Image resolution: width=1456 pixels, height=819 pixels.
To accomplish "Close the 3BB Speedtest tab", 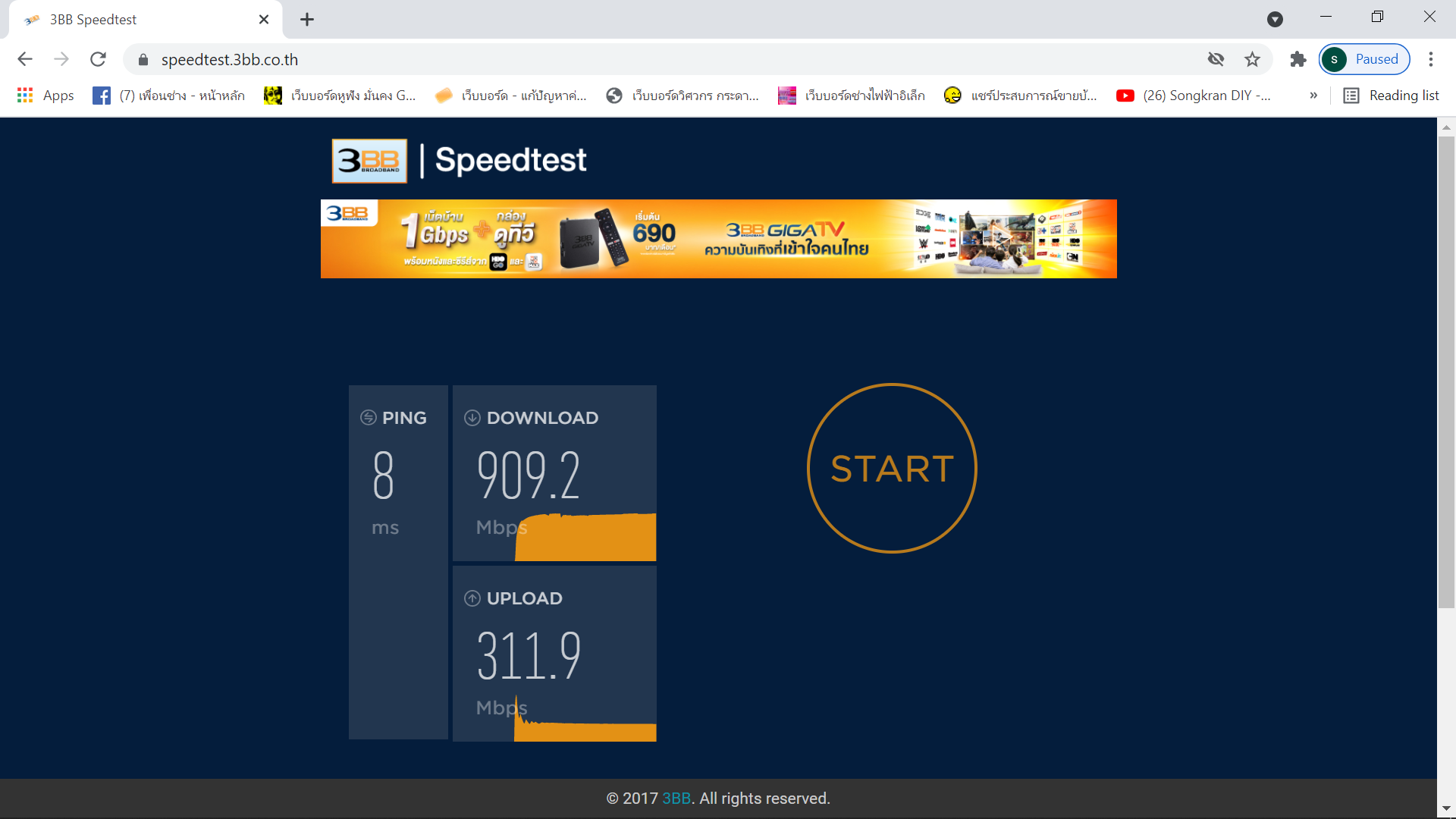I will 264,20.
